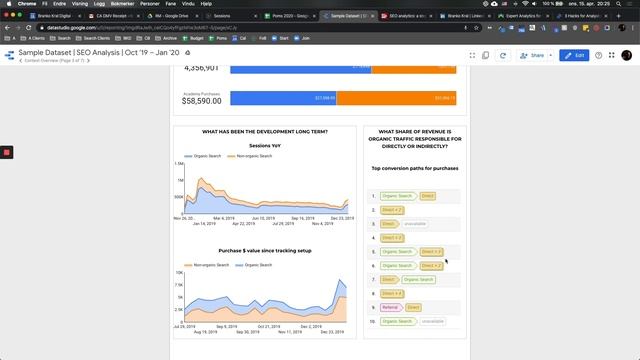This screenshot has height=360, width=640.
Task: Switch to the CA DMV Receipt tab
Action: [114, 16]
